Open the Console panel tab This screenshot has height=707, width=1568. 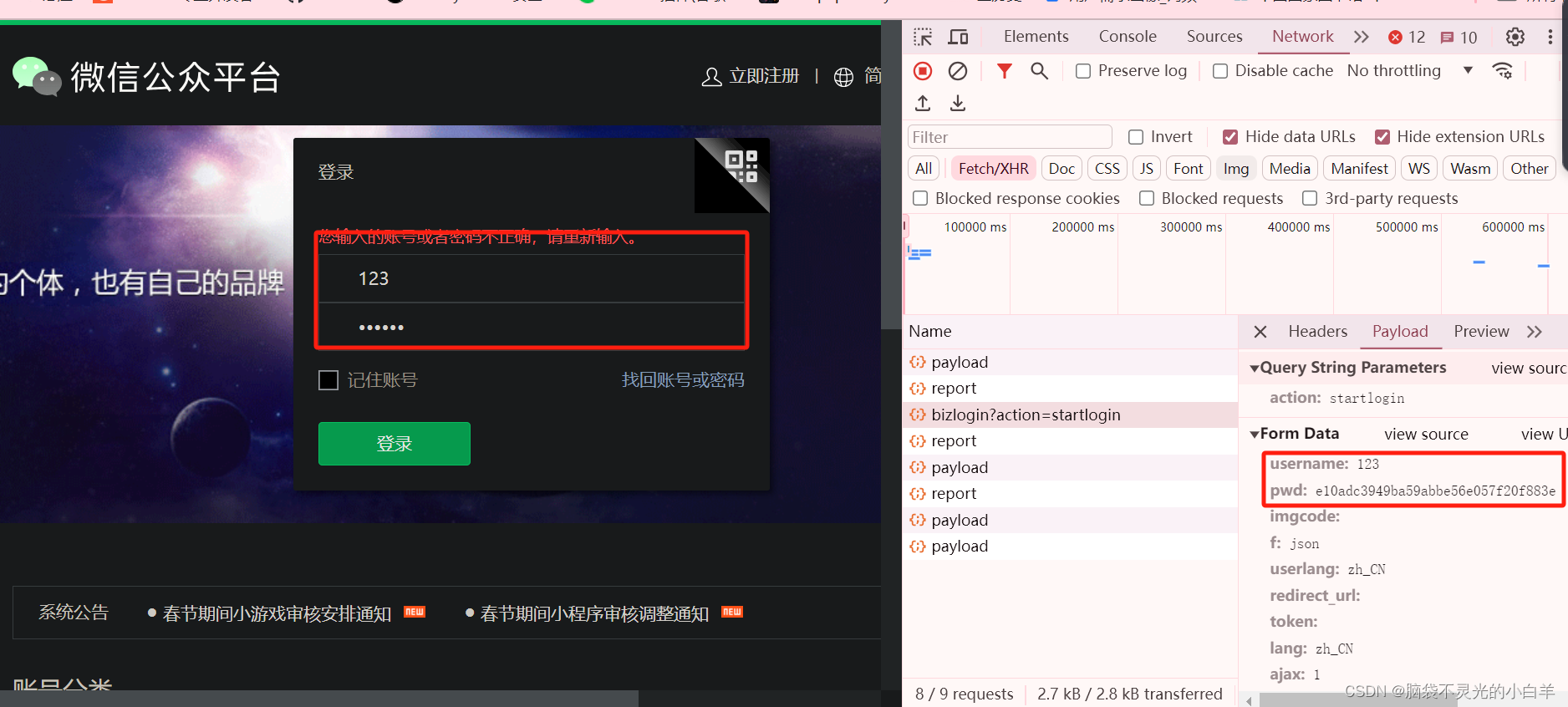[x=1128, y=37]
